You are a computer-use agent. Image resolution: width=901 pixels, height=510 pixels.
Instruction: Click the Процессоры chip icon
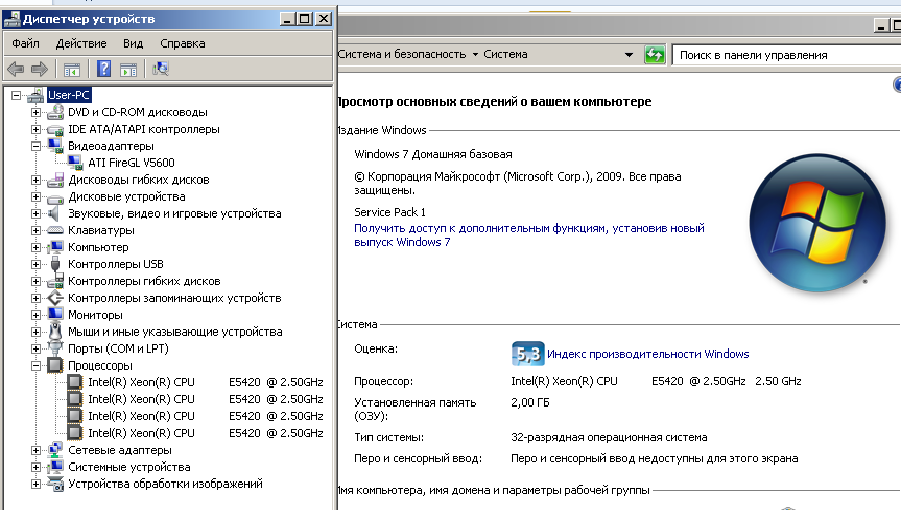tap(55, 365)
